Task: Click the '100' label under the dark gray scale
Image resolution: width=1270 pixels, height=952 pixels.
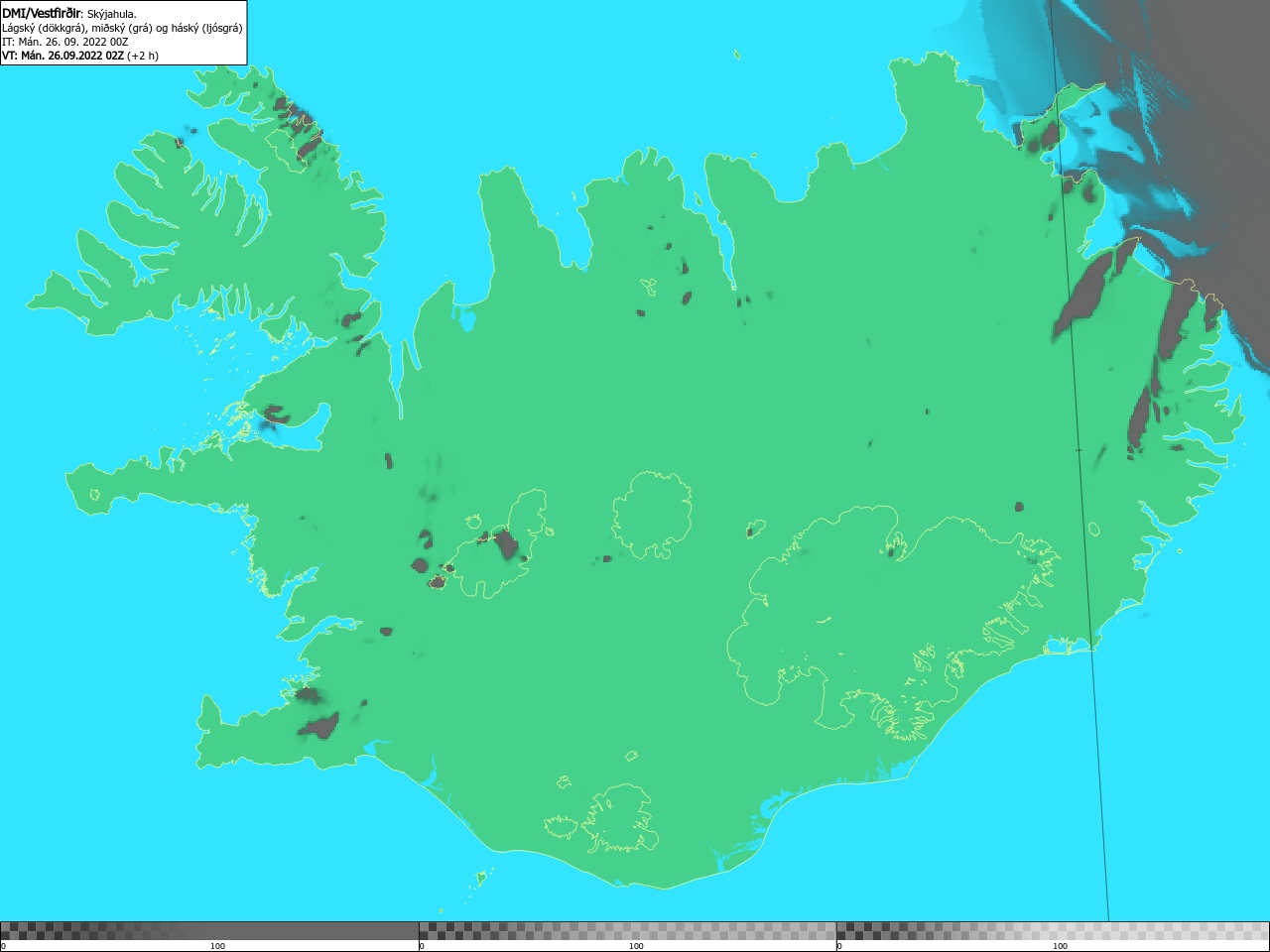Action: pos(217,946)
